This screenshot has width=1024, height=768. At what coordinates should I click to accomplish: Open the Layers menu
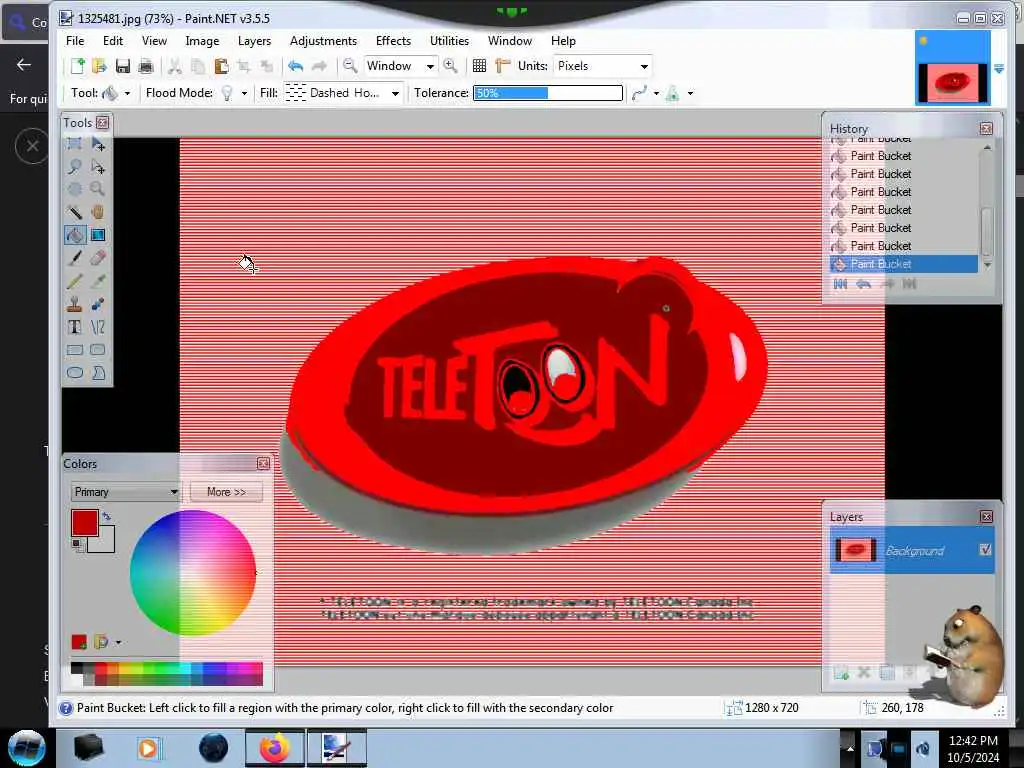coord(254,40)
